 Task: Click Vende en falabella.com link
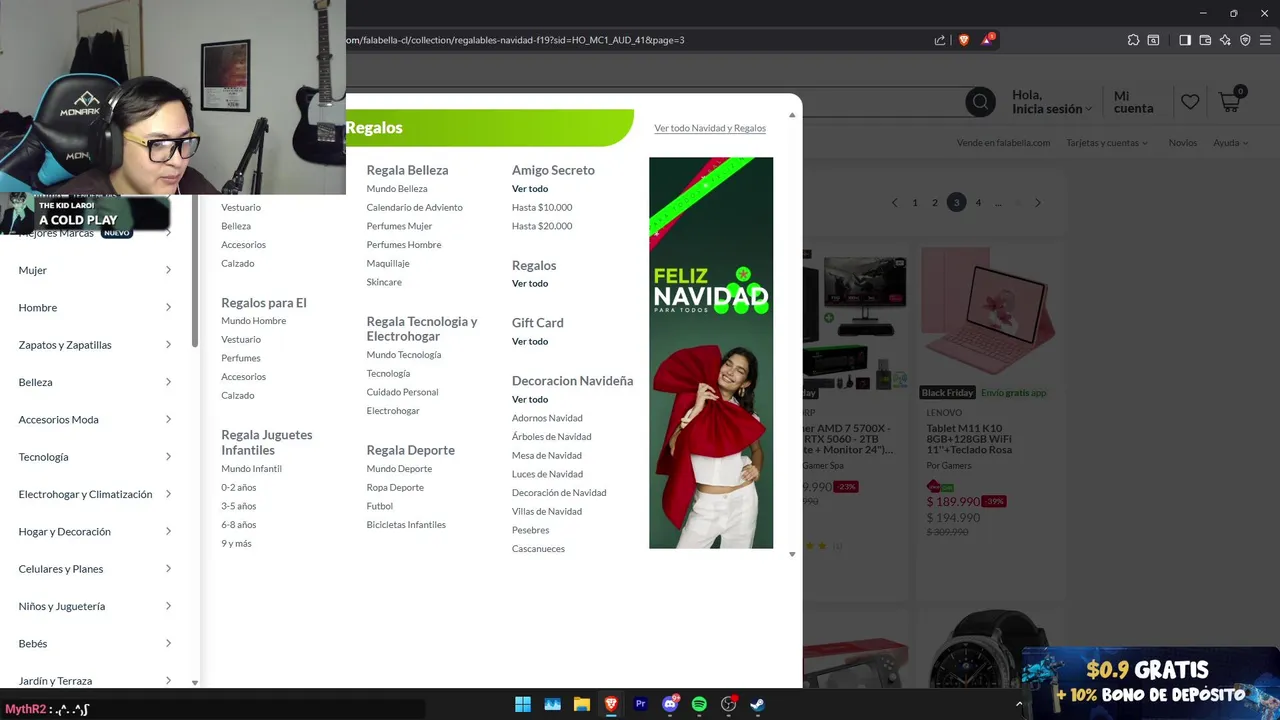point(1003,143)
